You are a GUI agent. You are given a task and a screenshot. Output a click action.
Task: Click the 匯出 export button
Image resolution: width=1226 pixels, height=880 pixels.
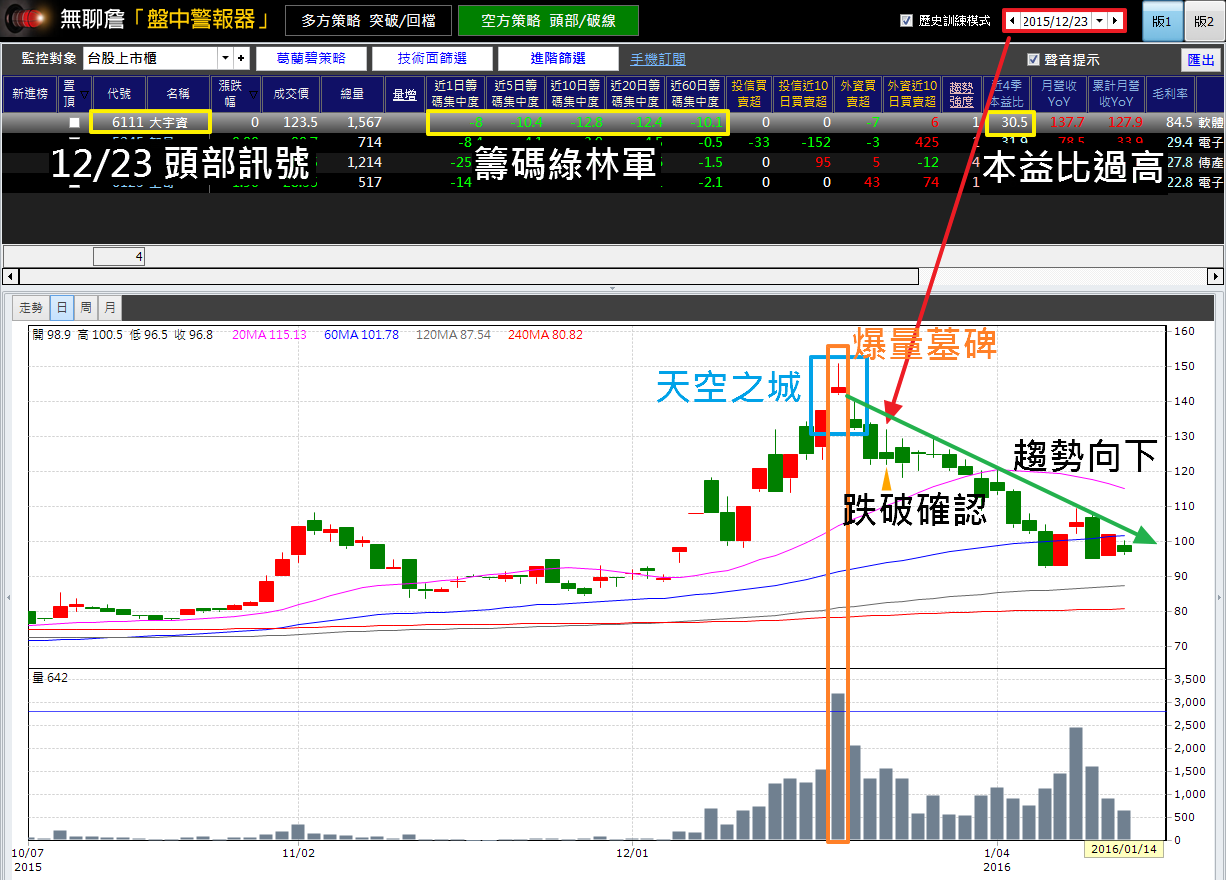1201,59
